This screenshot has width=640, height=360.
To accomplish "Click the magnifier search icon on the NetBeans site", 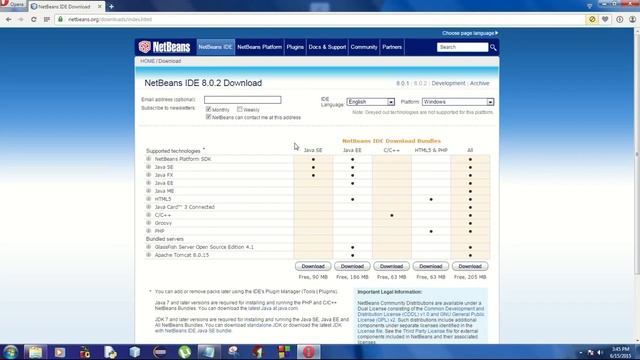I will [x=493, y=47].
